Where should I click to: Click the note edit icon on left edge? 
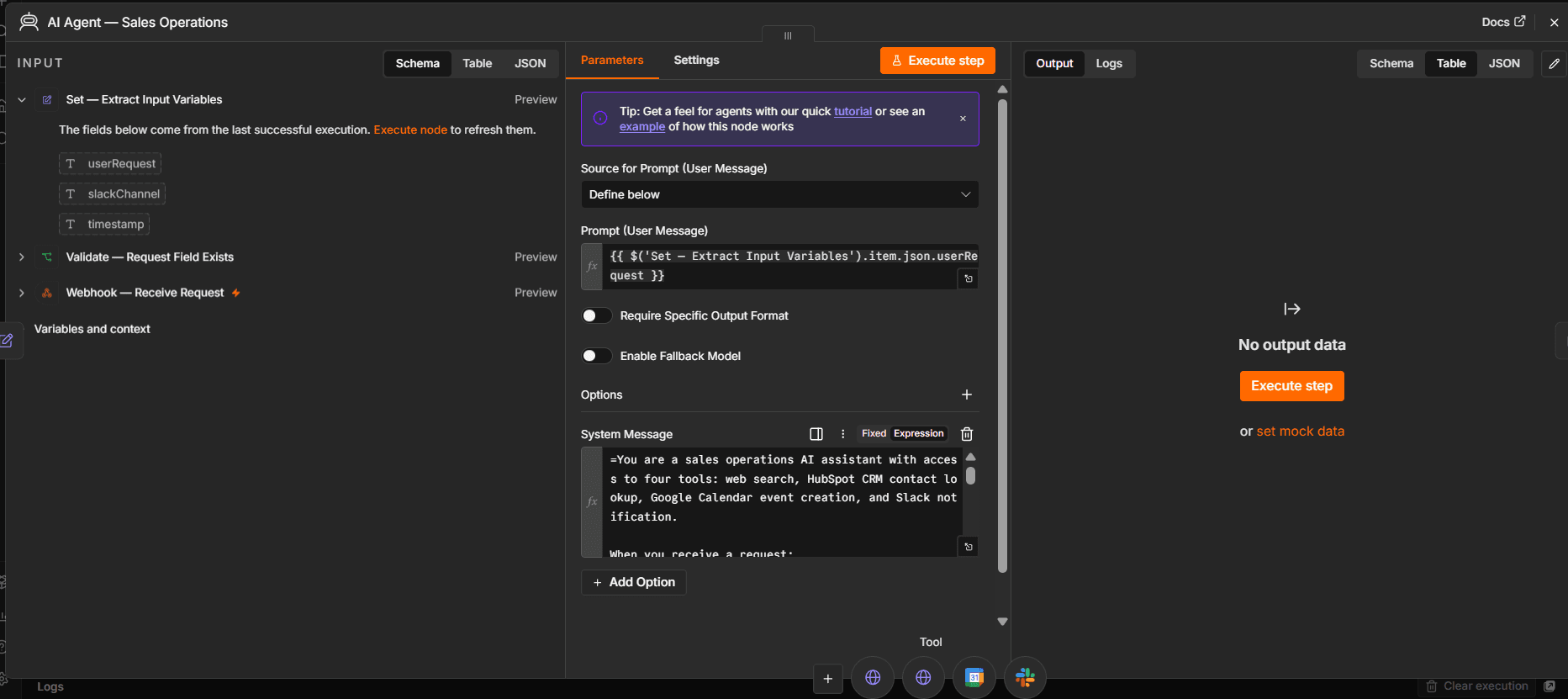pos(7,341)
